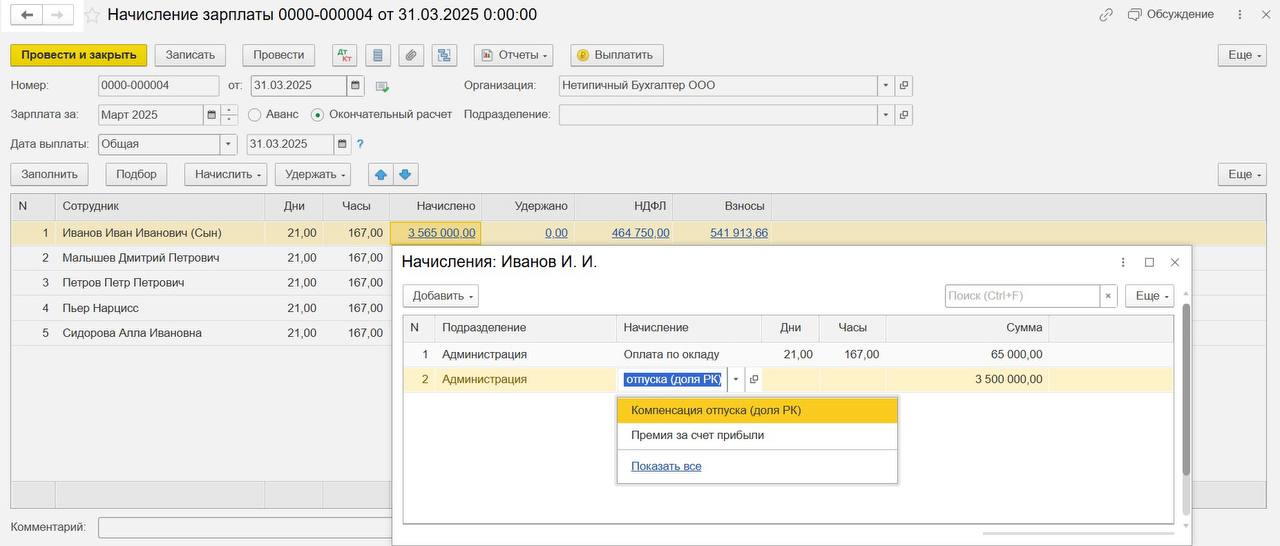
Task: Click Заполнить button
Action: tap(50, 174)
